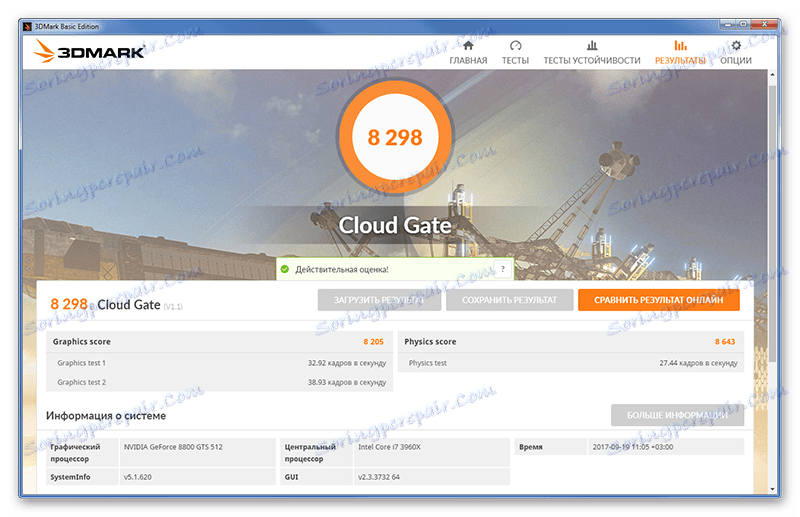
Task: Open the ОПЦИИ settings tab
Action: [736, 53]
